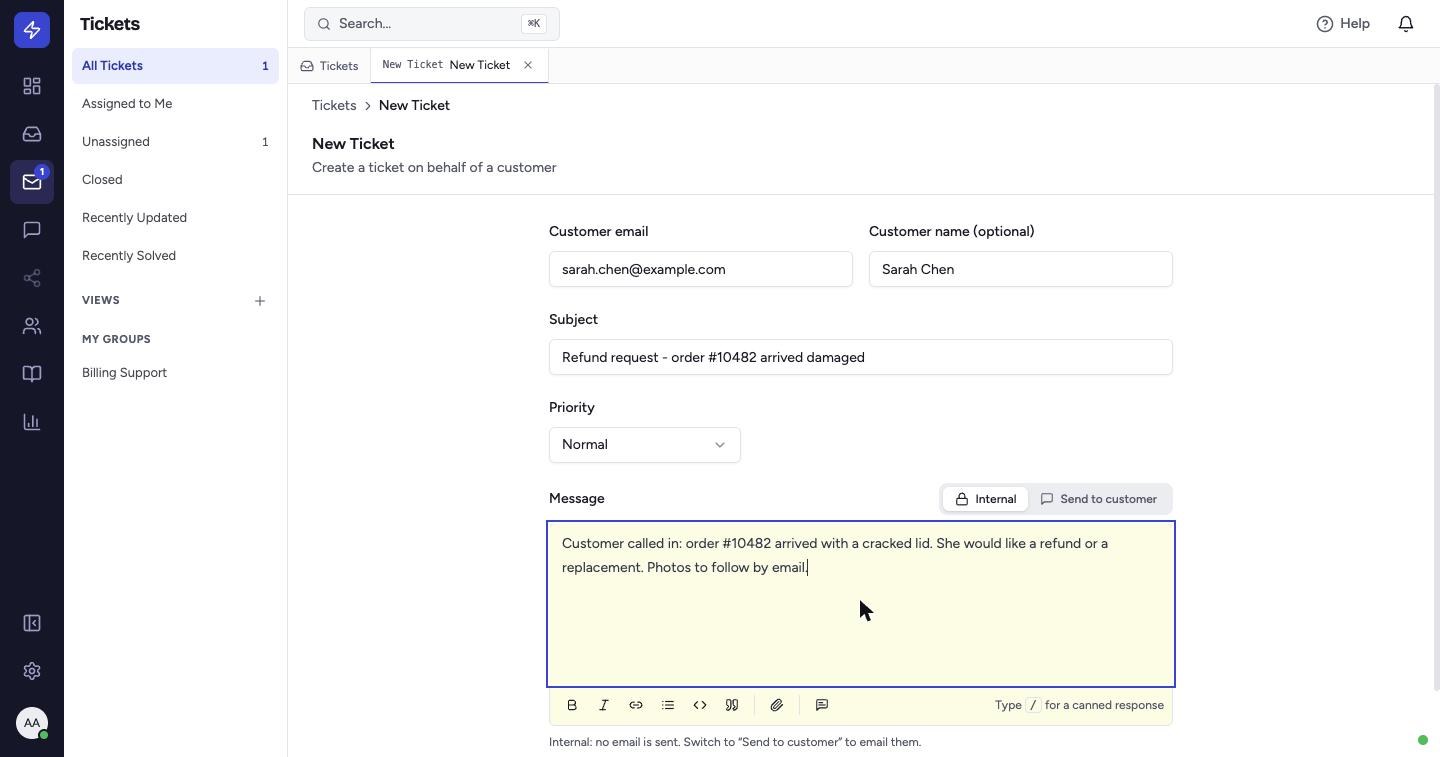The image size is (1440, 757).
Task: Collapse the sidebar panel icon
Action: point(32,623)
